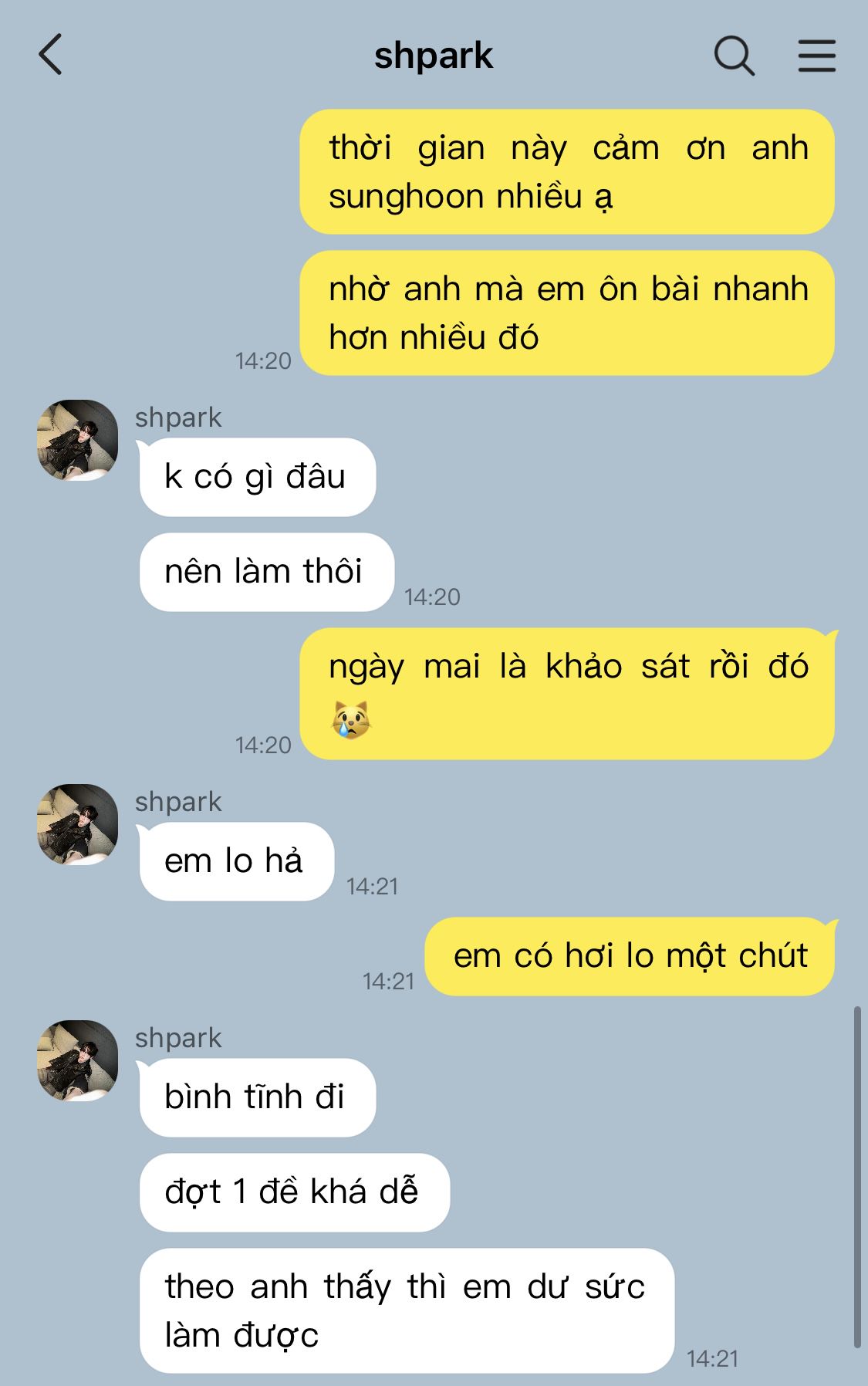The image size is (868, 1386).
Task: Click the shpark chat title
Action: pos(434,56)
